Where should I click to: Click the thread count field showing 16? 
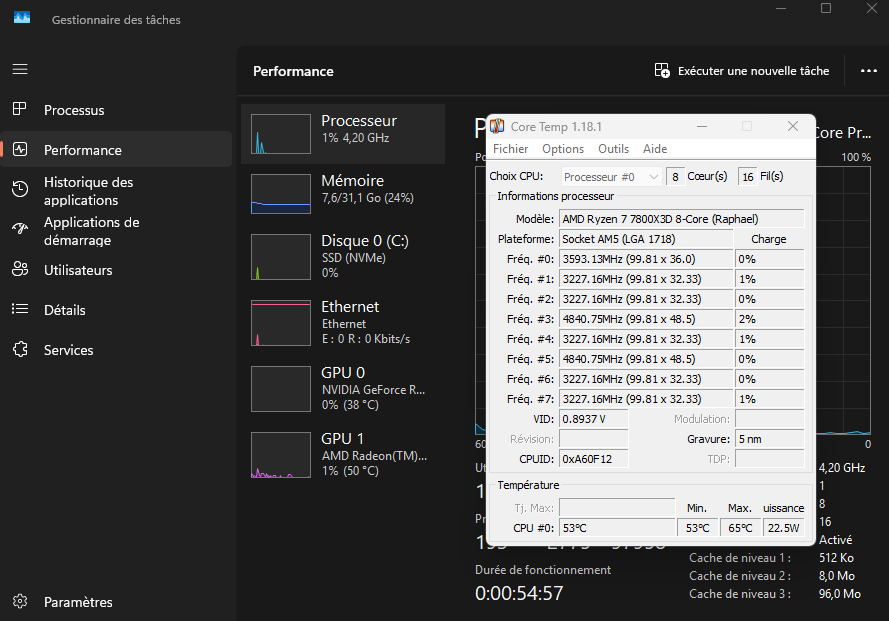747,177
